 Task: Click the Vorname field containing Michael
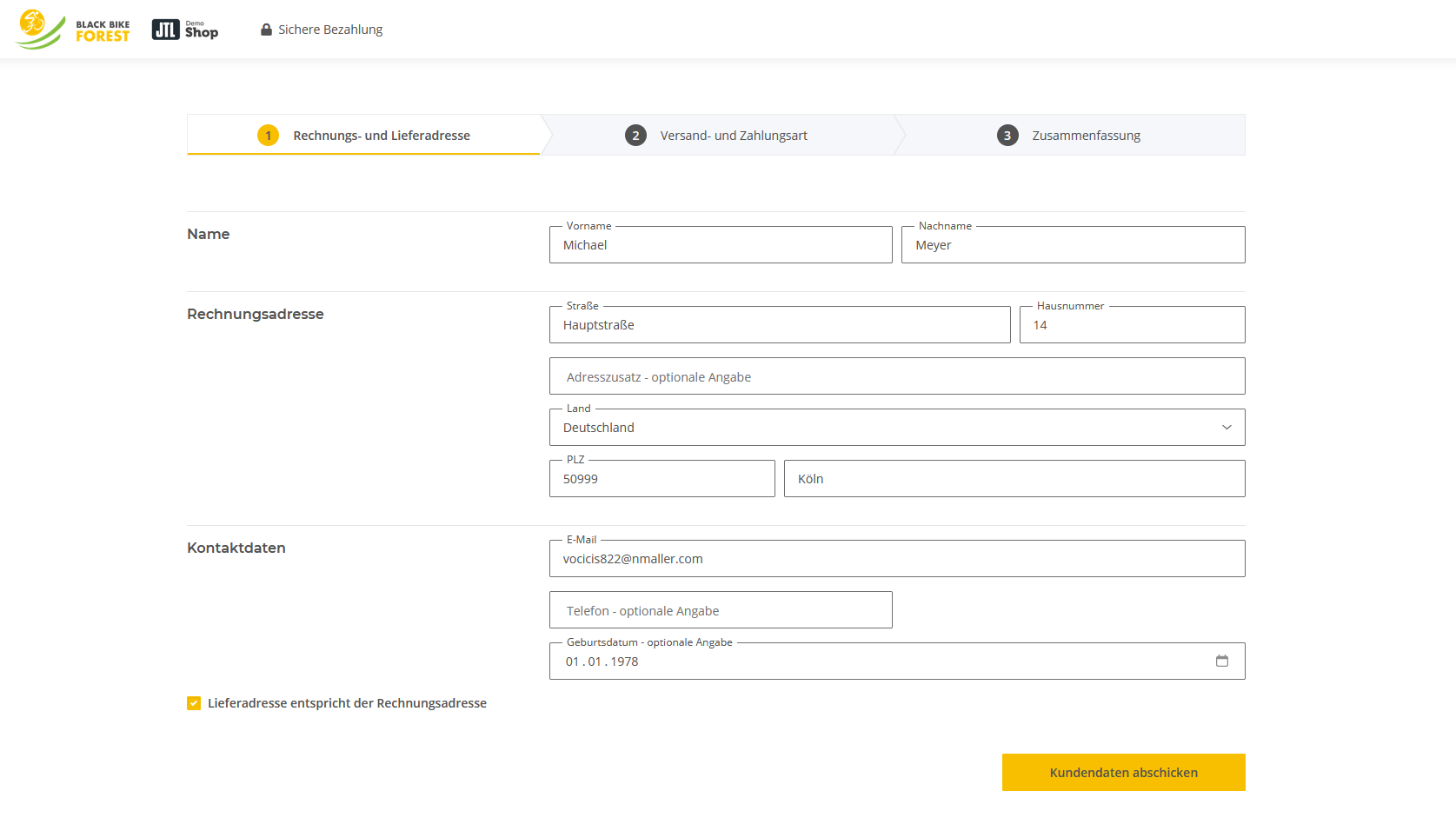(721, 245)
